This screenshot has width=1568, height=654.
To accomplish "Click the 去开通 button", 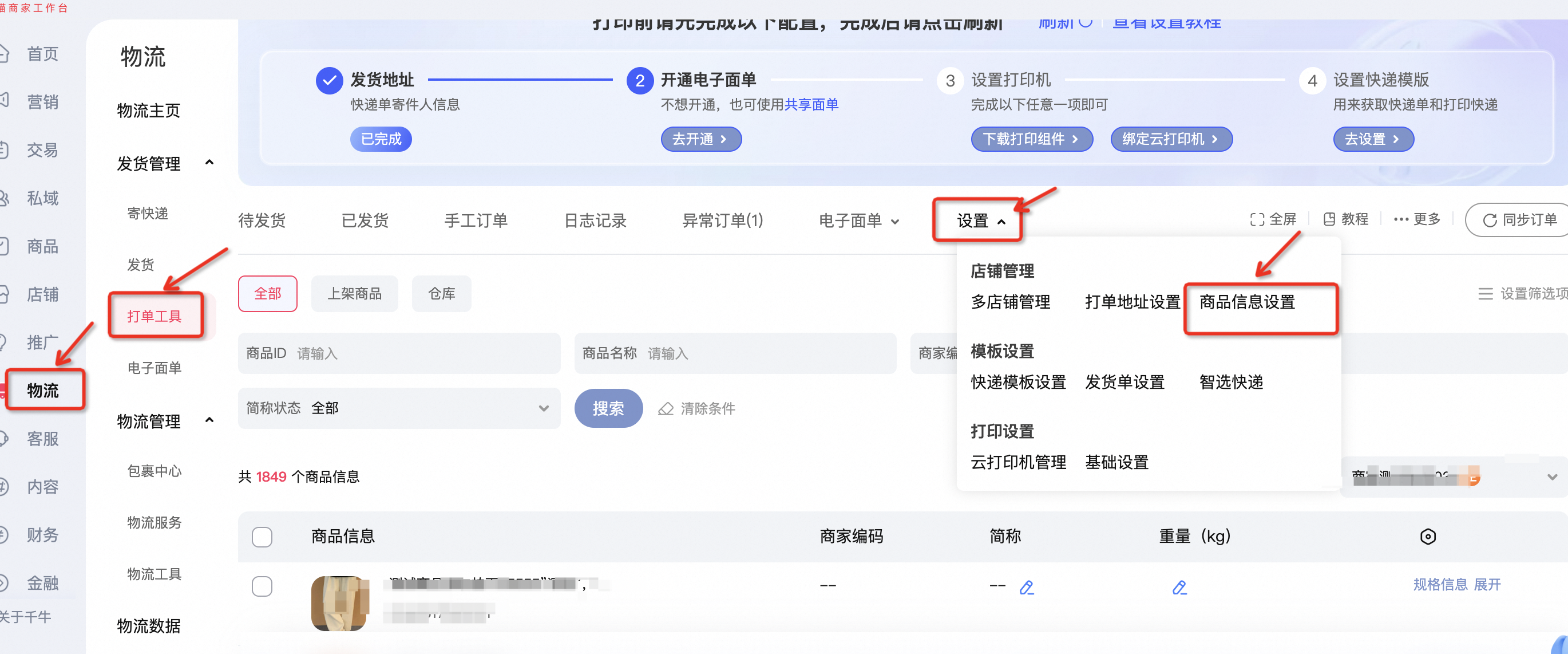I will point(700,139).
